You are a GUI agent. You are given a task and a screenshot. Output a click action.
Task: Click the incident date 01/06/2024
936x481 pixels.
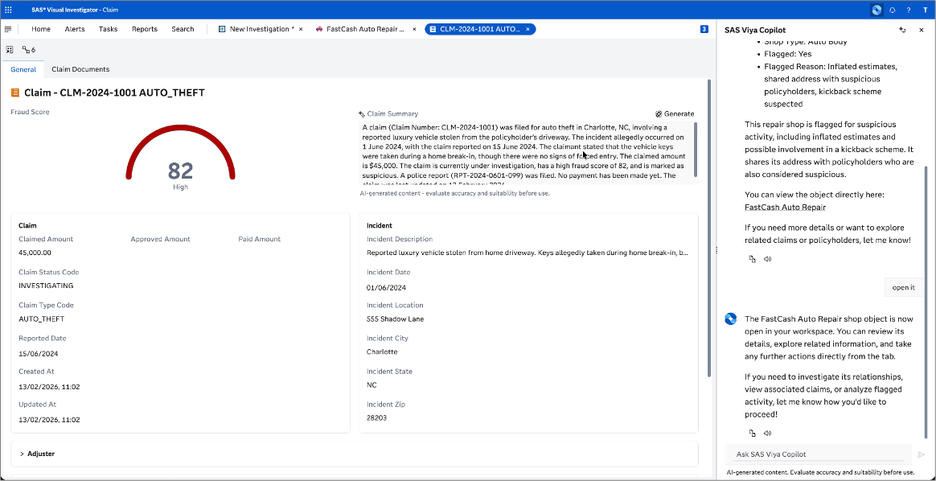[x=386, y=288]
